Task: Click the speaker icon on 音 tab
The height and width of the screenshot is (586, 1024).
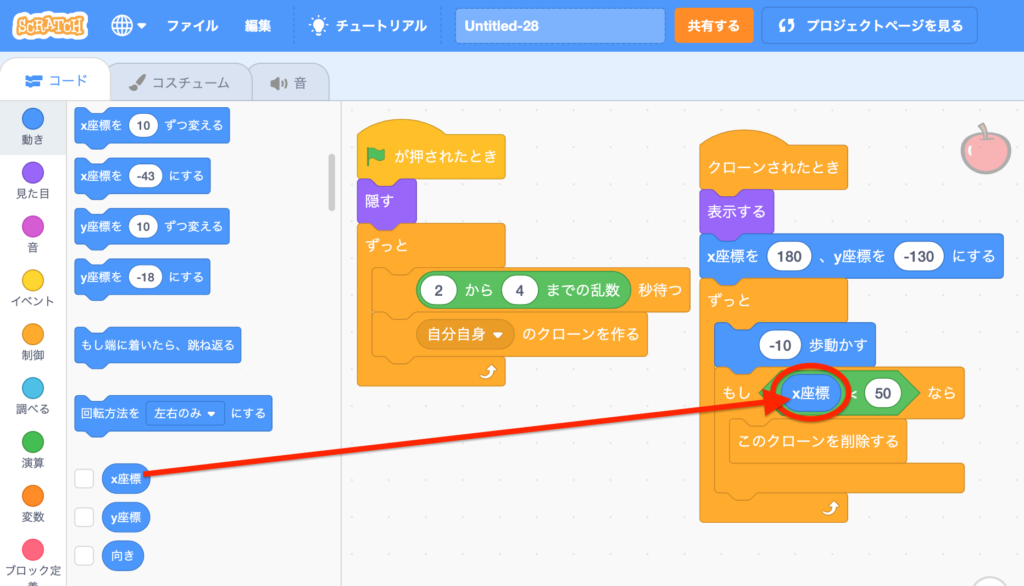Action: click(279, 83)
